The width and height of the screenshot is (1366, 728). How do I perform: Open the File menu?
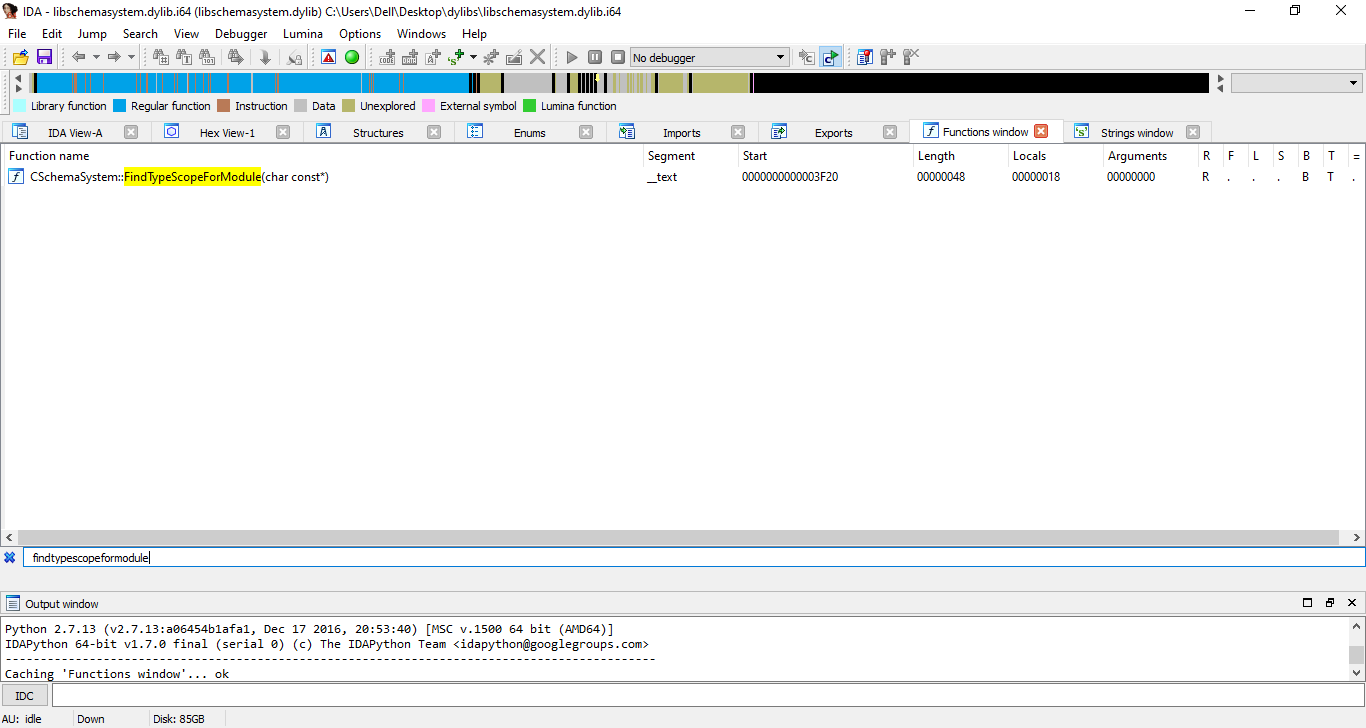(17, 33)
